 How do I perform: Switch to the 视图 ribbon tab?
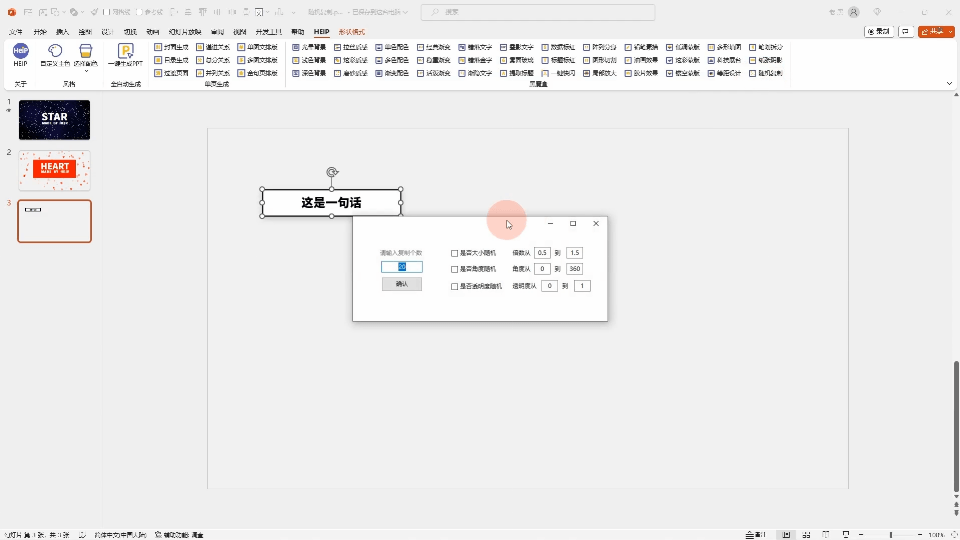pos(240,32)
